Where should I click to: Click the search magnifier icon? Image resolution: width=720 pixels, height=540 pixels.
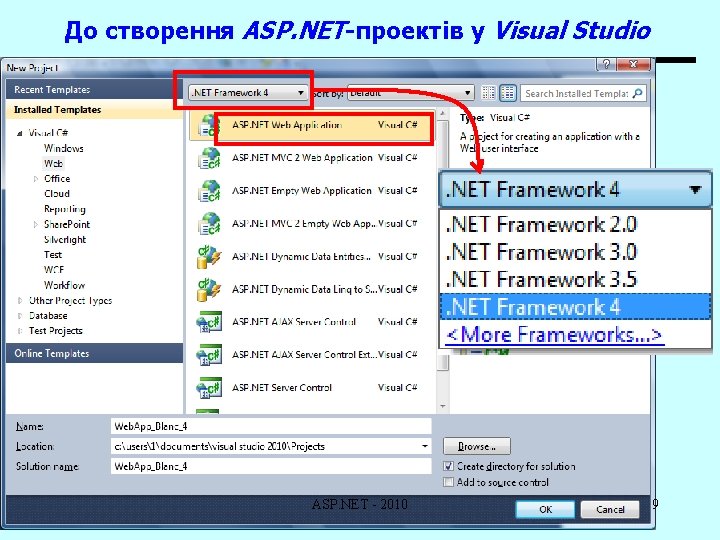click(637, 94)
